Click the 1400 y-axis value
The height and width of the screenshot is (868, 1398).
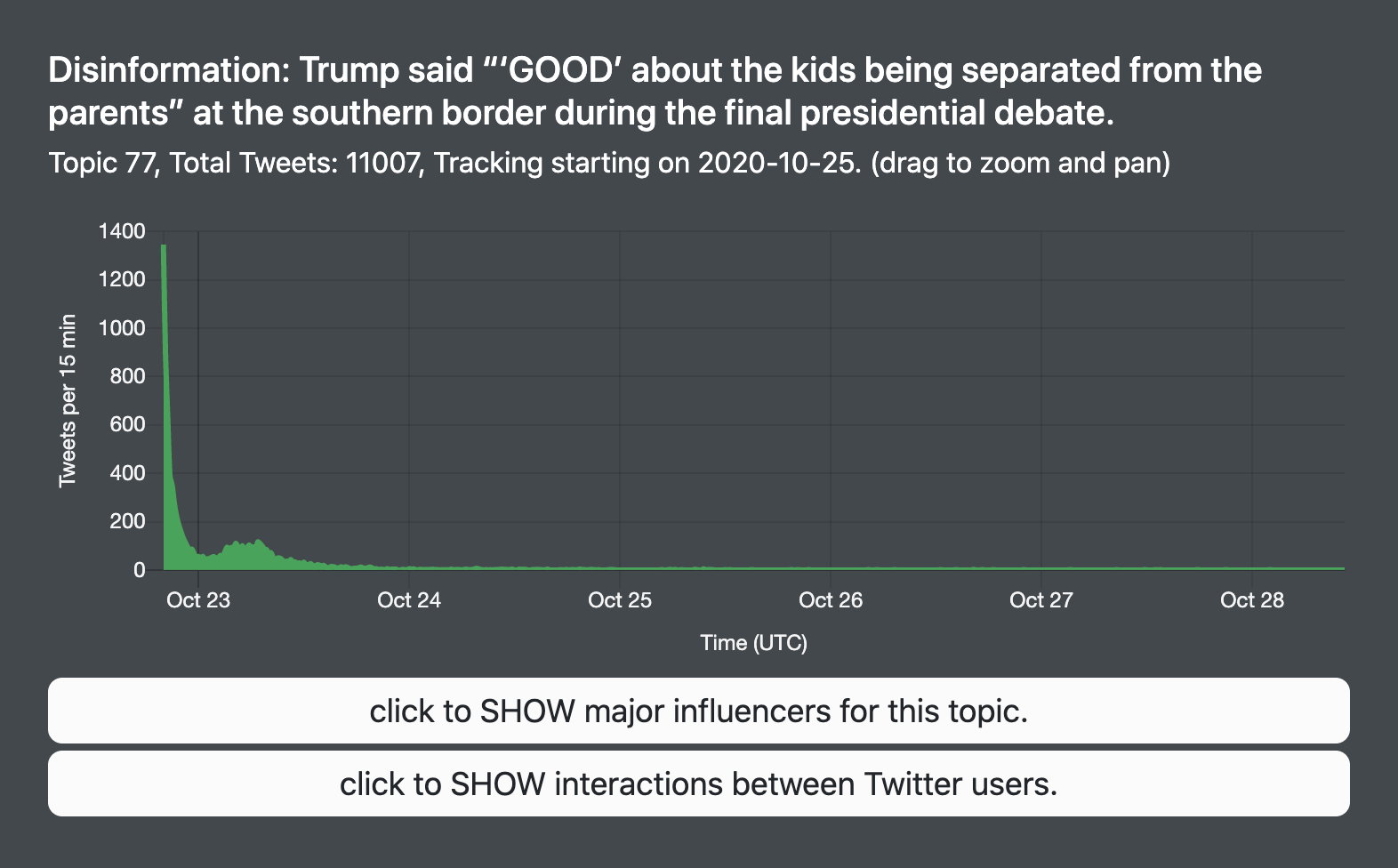pyautogui.click(x=122, y=231)
